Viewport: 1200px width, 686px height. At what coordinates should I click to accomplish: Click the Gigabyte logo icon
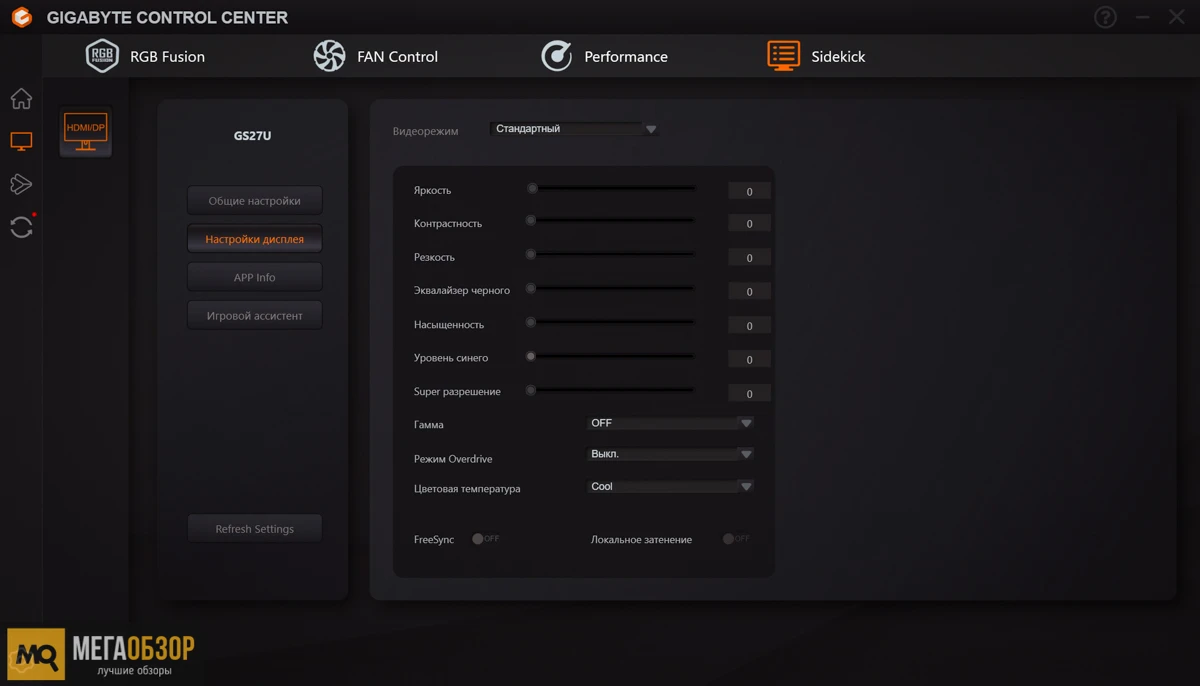point(21,17)
